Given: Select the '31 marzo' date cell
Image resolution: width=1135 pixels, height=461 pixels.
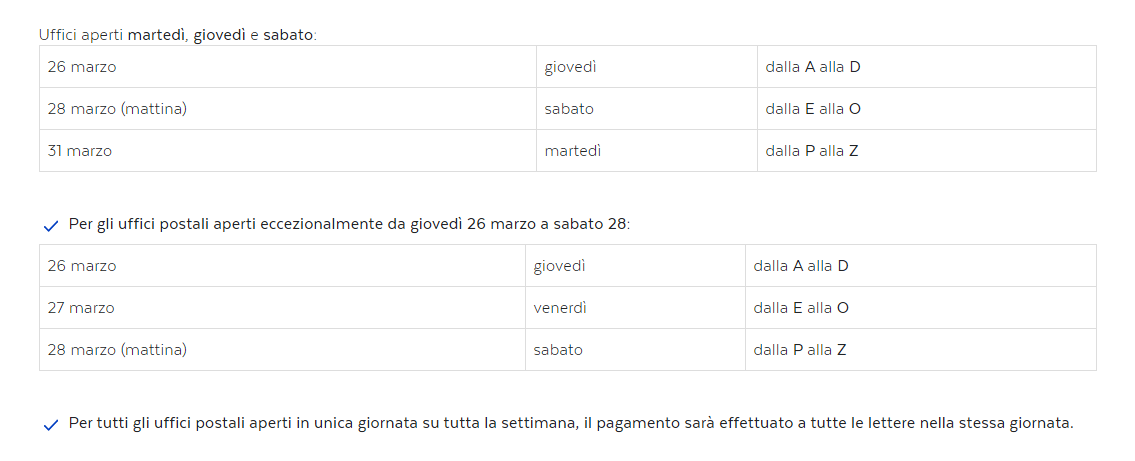Looking at the screenshot, I should tap(288, 151).
